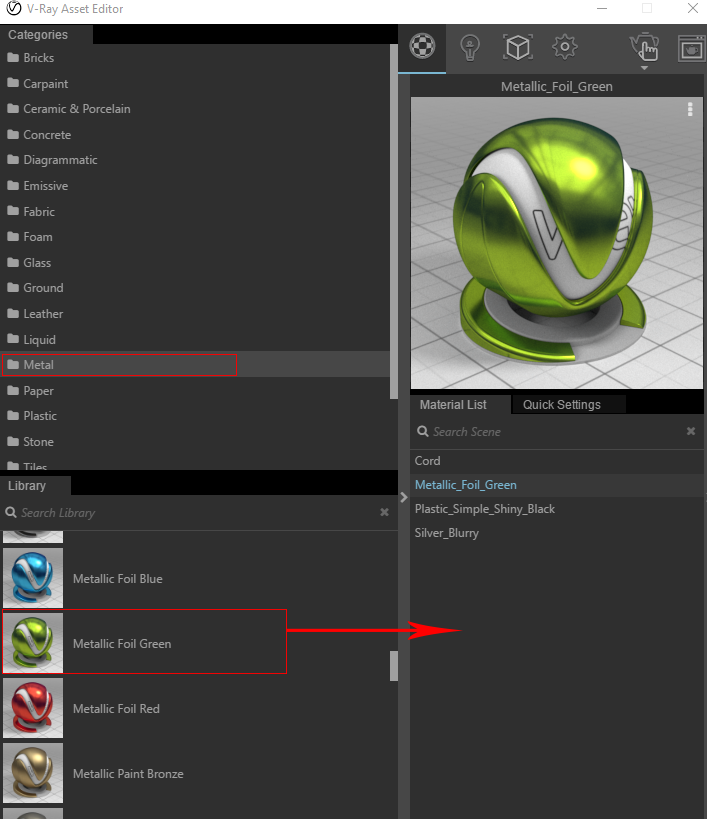The height and width of the screenshot is (819, 707).
Task: Select the Categories panel tab
Action: tap(46, 34)
